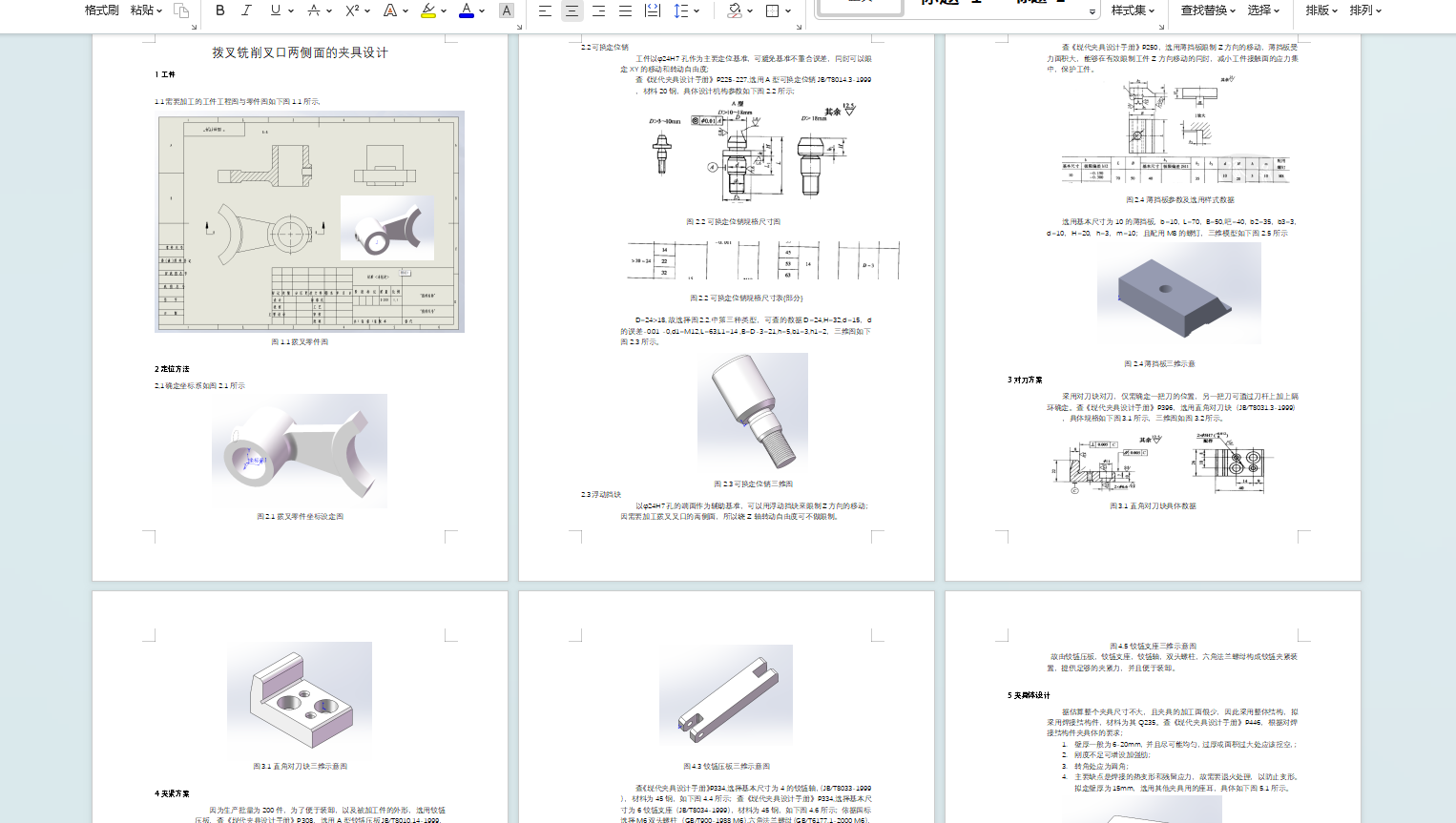Expand the line spacing dropdown arrow
The width and height of the screenshot is (1456, 823).
click(x=697, y=11)
